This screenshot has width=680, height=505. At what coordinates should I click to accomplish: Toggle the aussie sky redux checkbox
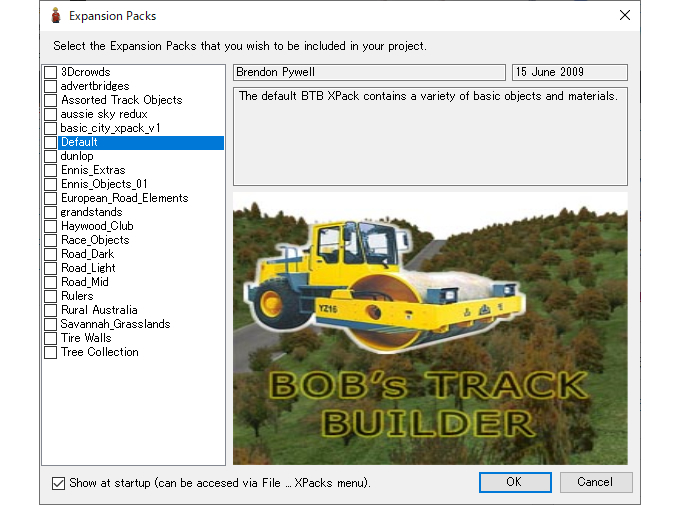point(50,114)
